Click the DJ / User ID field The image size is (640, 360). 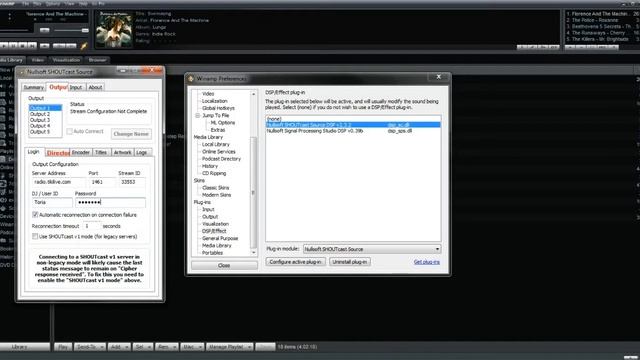52,202
